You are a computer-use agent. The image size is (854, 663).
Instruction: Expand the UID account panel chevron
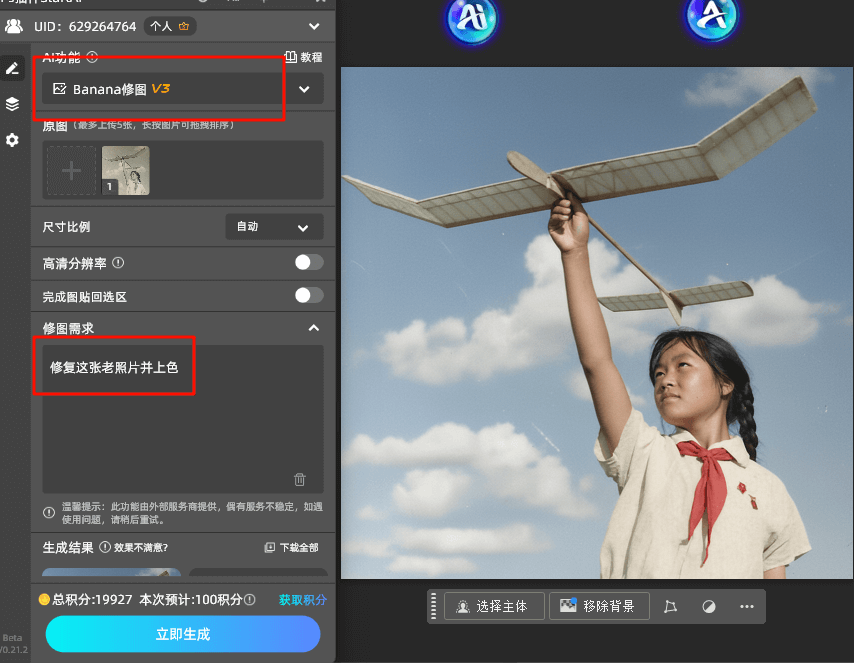coord(315,26)
